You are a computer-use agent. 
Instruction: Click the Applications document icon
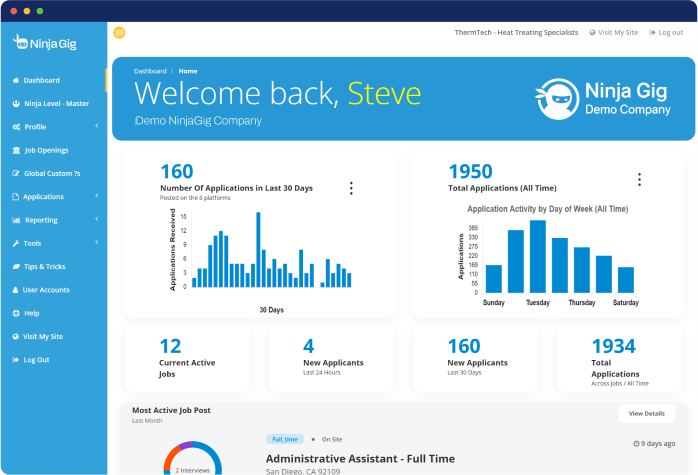tap(16, 197)
